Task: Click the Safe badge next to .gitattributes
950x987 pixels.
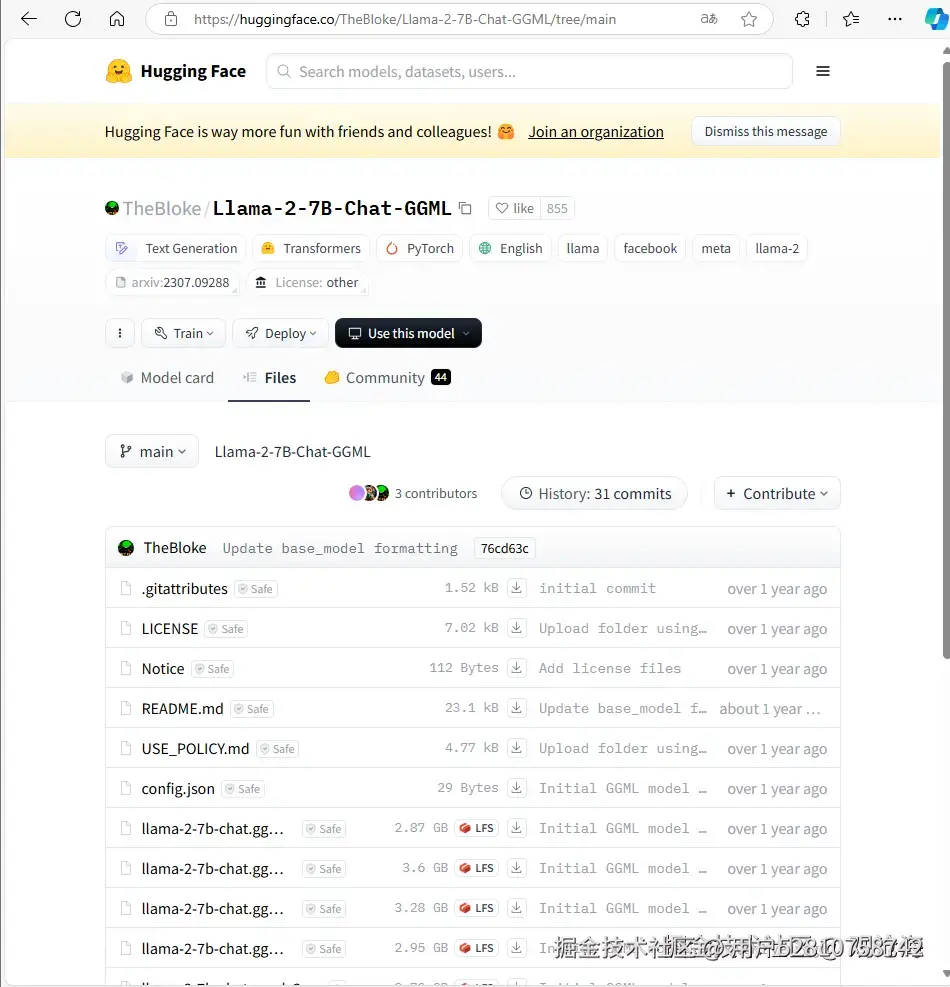Action: click(256, 589)
